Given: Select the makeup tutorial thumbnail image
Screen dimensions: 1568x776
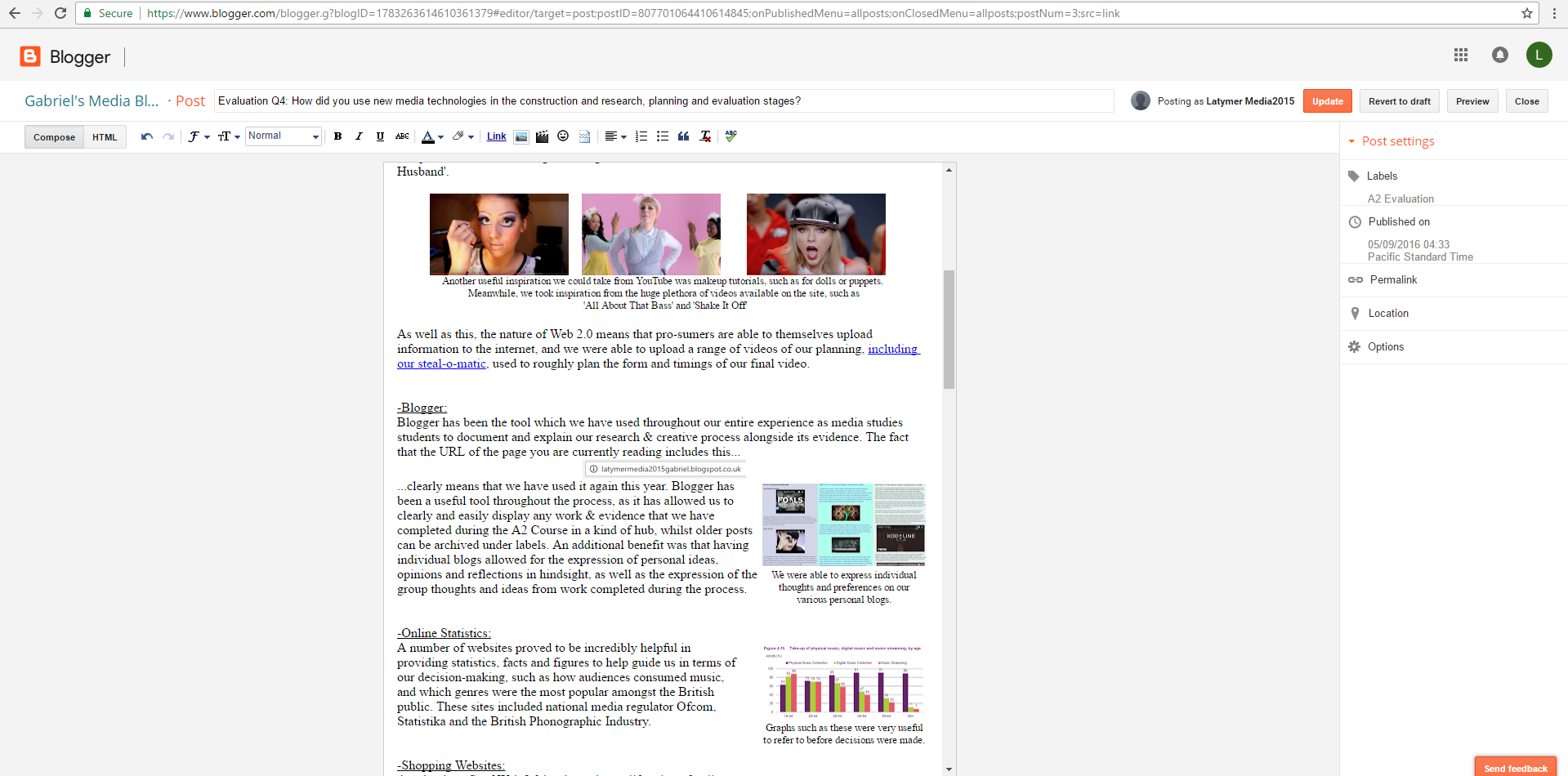Looking at the screenshot, I should [x=499, y=234].
